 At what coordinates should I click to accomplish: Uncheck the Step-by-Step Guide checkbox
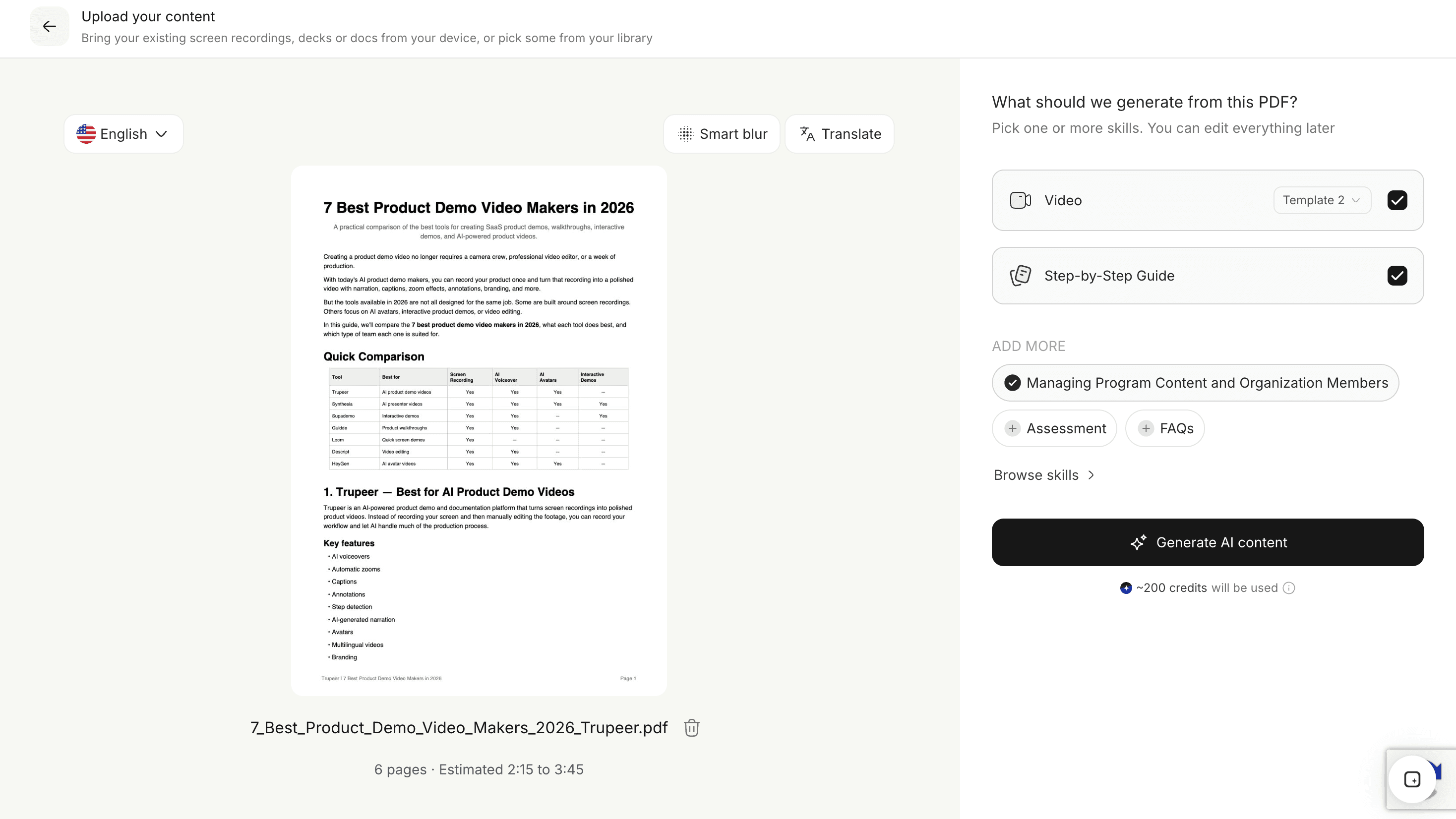(x=1397, y=276)
